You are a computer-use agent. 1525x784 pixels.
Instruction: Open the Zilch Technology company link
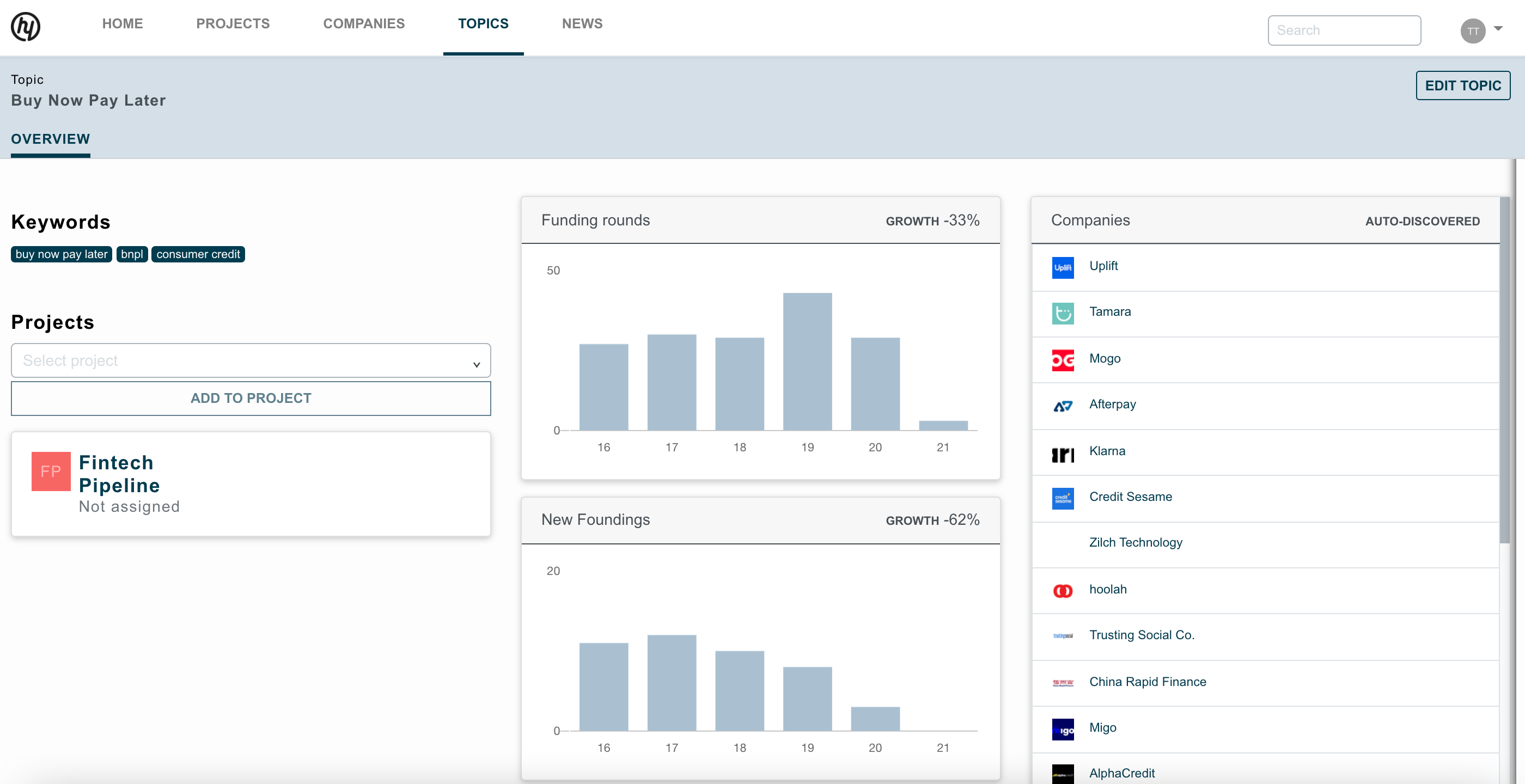click(x=1136, y=543)
